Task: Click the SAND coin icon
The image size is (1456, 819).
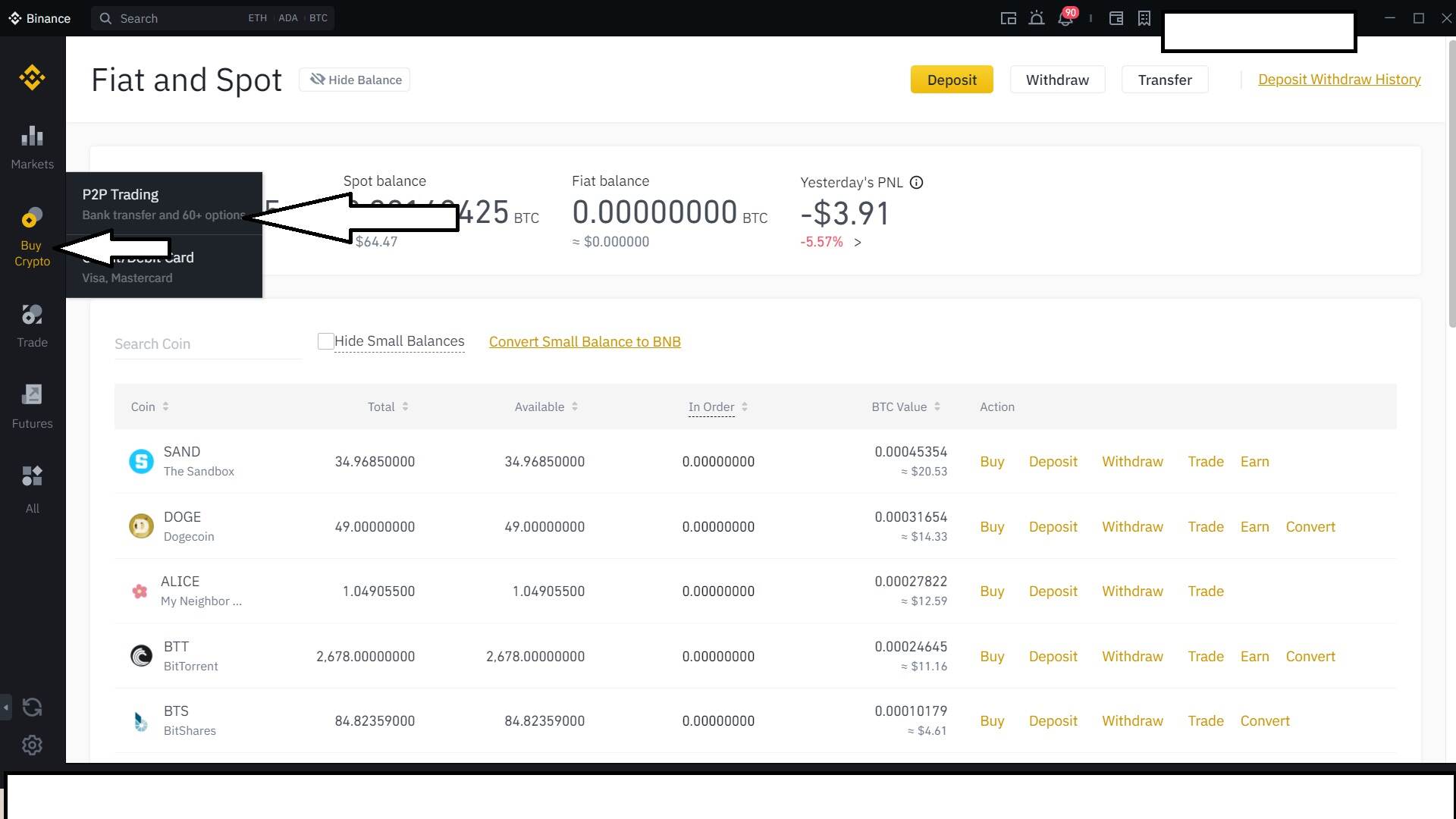Action: pyautogui.click(x=141, y=461)
